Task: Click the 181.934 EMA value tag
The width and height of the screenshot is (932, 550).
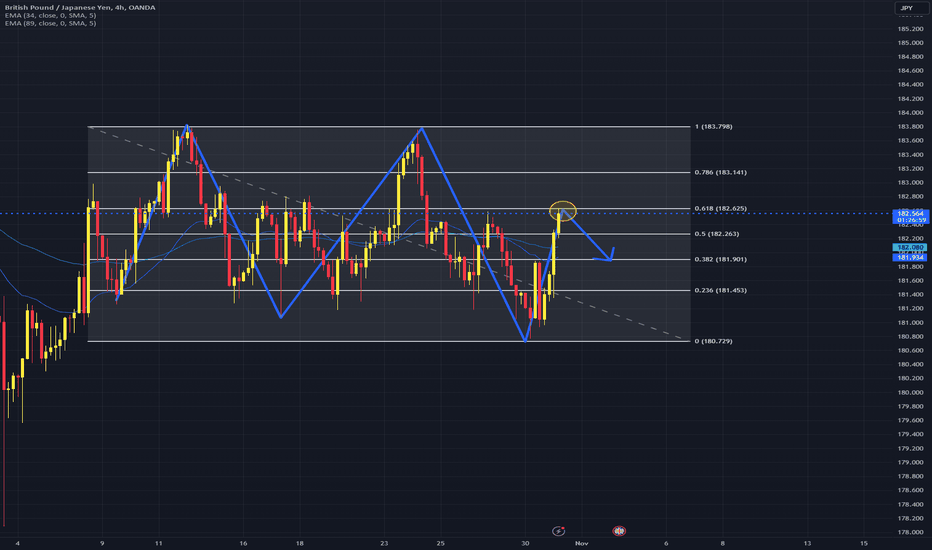Action: 910,257
